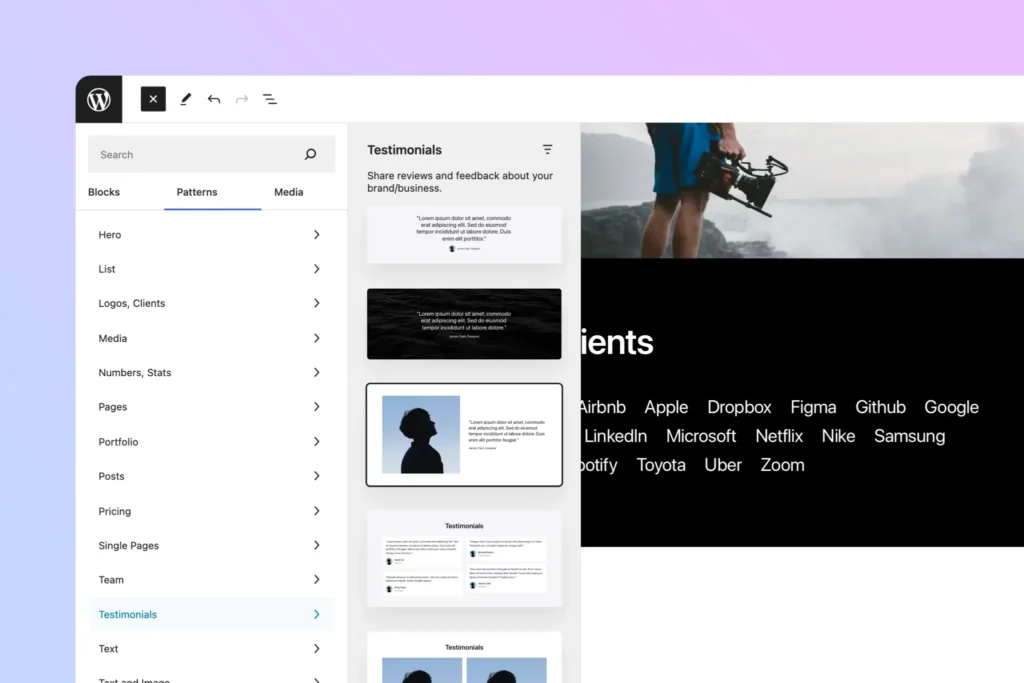Click the Testimonials panel heading
Image resolution: width=1024 pixels, height=683 pixels.
[404, 150]
